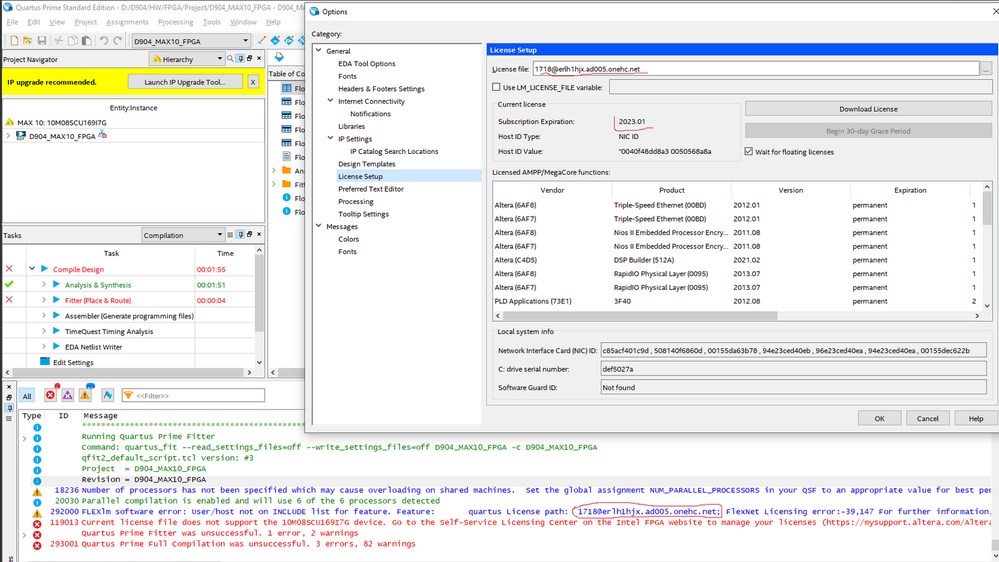The width and height of the screenshot is (999, 562).
Task: Open the Assignments menu
Action: point(127,22)
